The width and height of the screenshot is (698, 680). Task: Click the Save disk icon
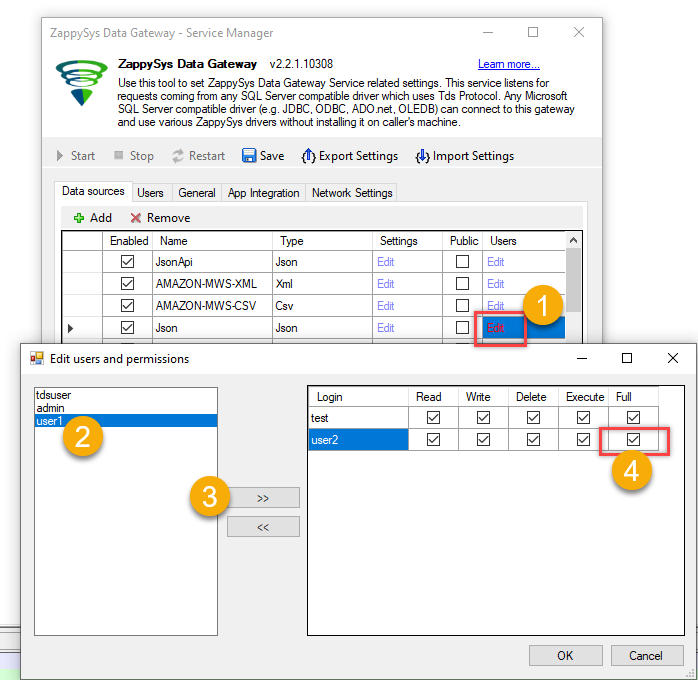[x=249, y=156]
